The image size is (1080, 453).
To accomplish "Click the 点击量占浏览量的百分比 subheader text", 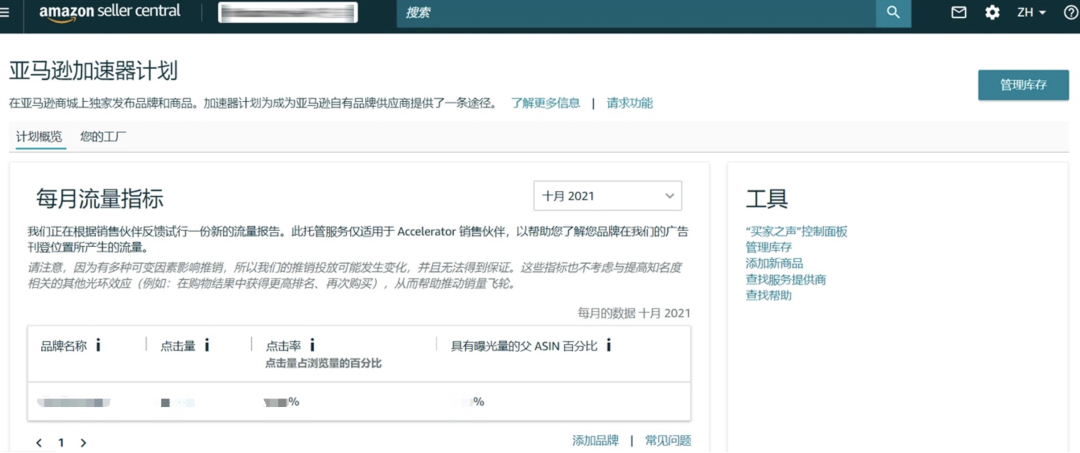I will pyautogui.click(x=324, y=363).
